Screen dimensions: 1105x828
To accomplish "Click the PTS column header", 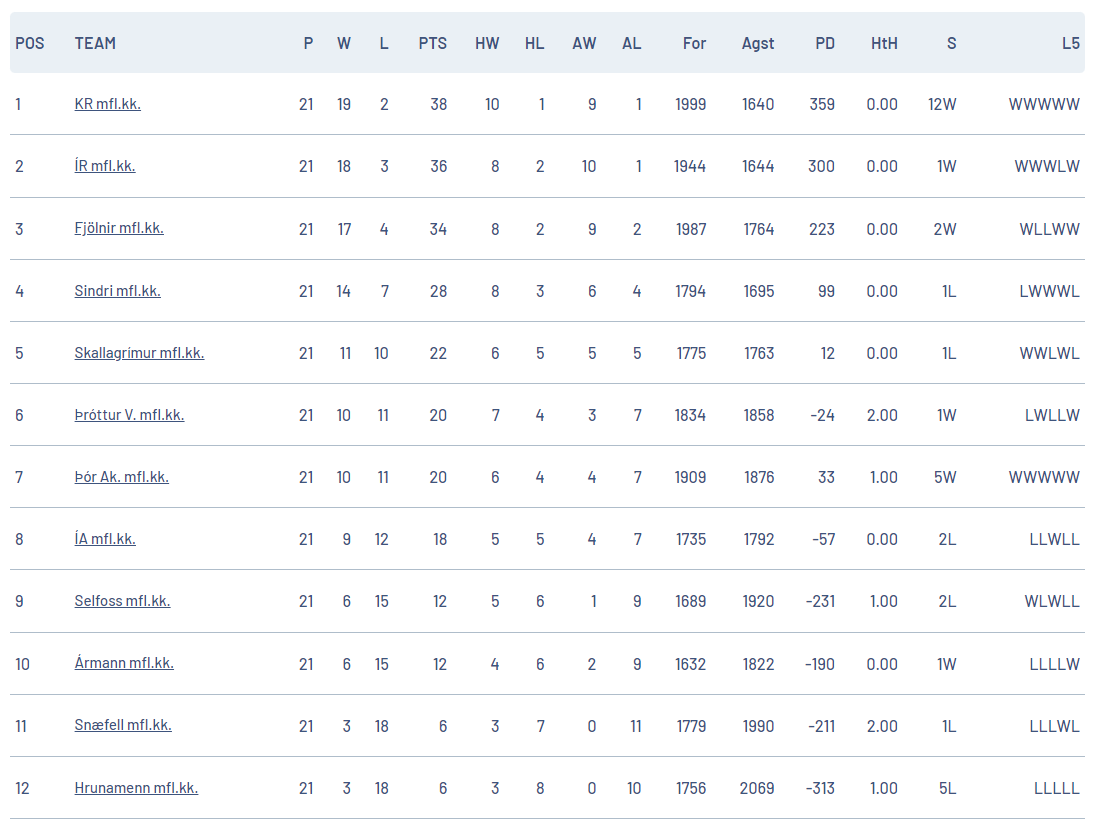I will 433,44.
